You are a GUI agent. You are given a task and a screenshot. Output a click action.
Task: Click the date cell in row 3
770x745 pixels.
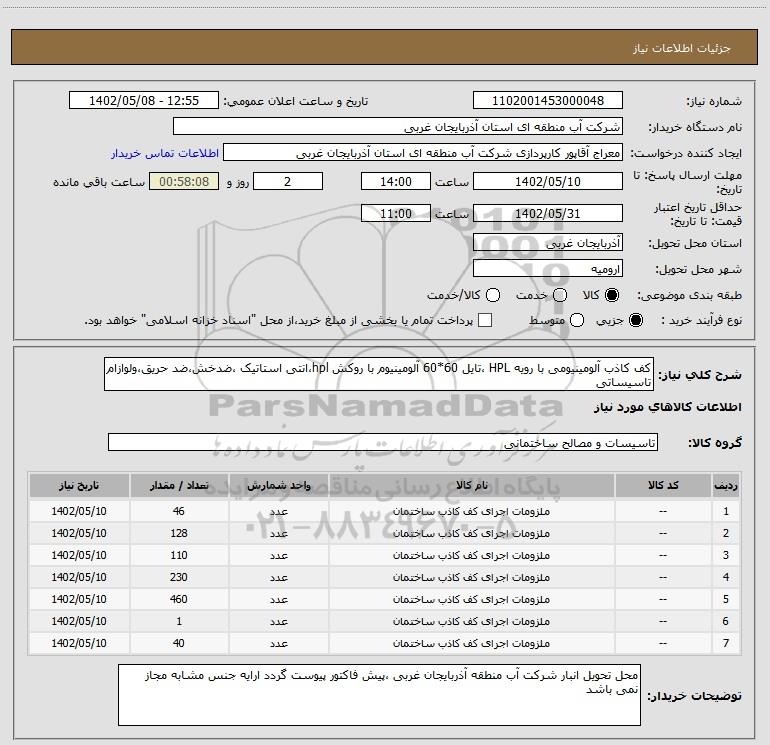tap(79, 555)
